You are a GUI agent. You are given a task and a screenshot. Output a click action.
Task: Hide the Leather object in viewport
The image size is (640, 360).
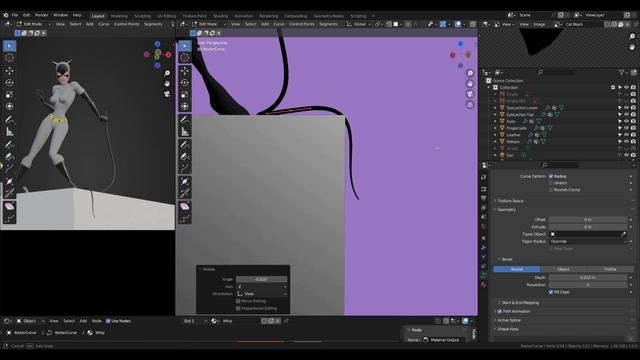pos(627,135)
